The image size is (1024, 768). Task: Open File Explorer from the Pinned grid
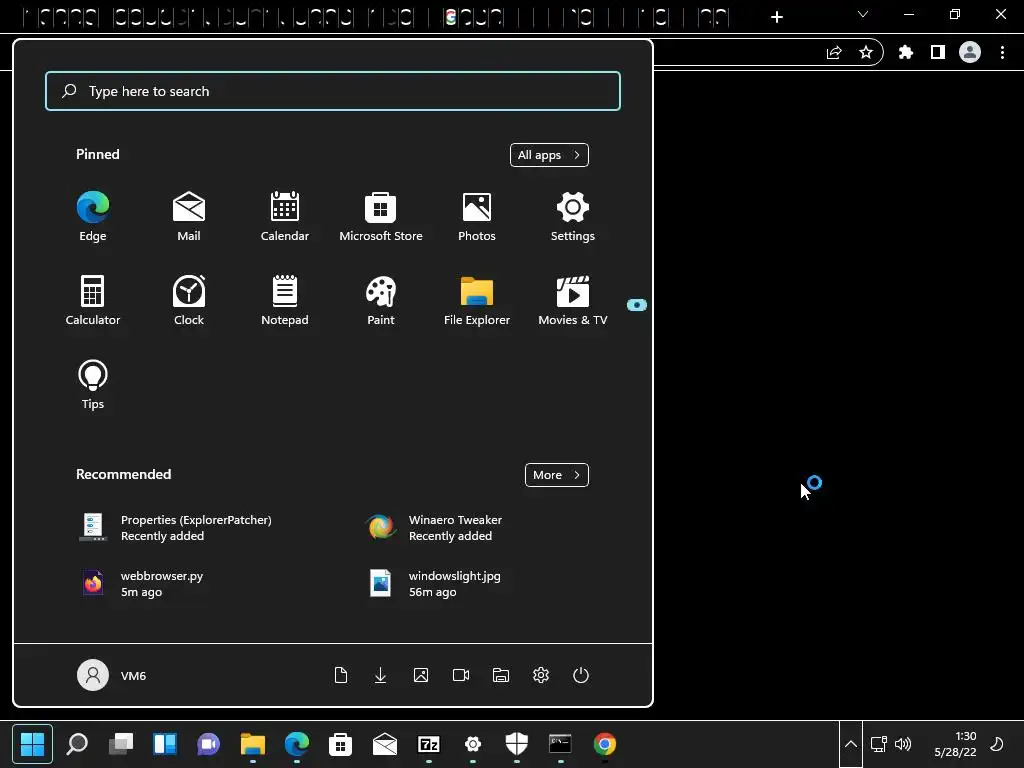(477, 300)
